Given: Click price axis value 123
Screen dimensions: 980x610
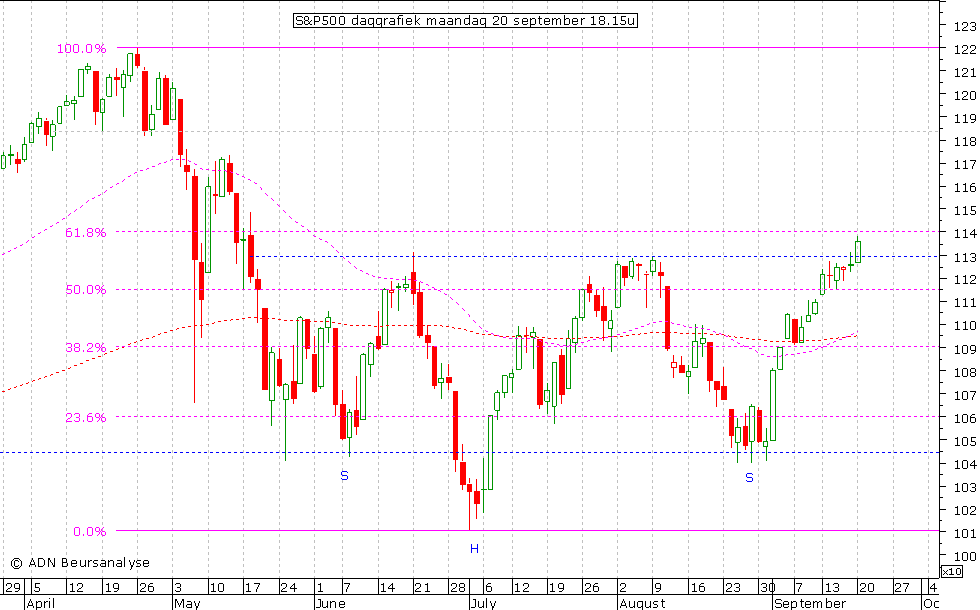Looking at the screenshot, I should point(965,26).
